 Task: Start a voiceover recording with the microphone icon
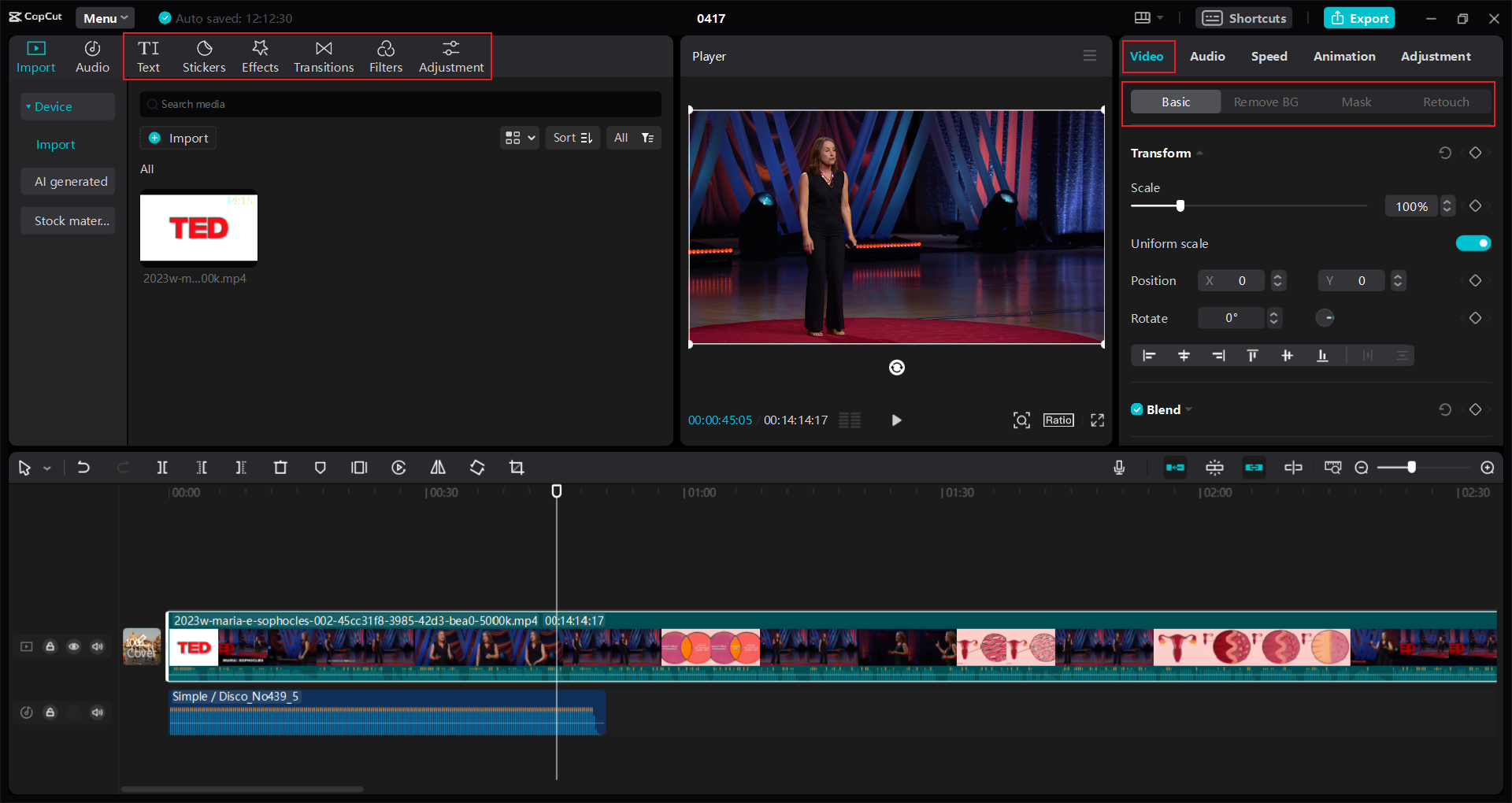click(1119, 467)
